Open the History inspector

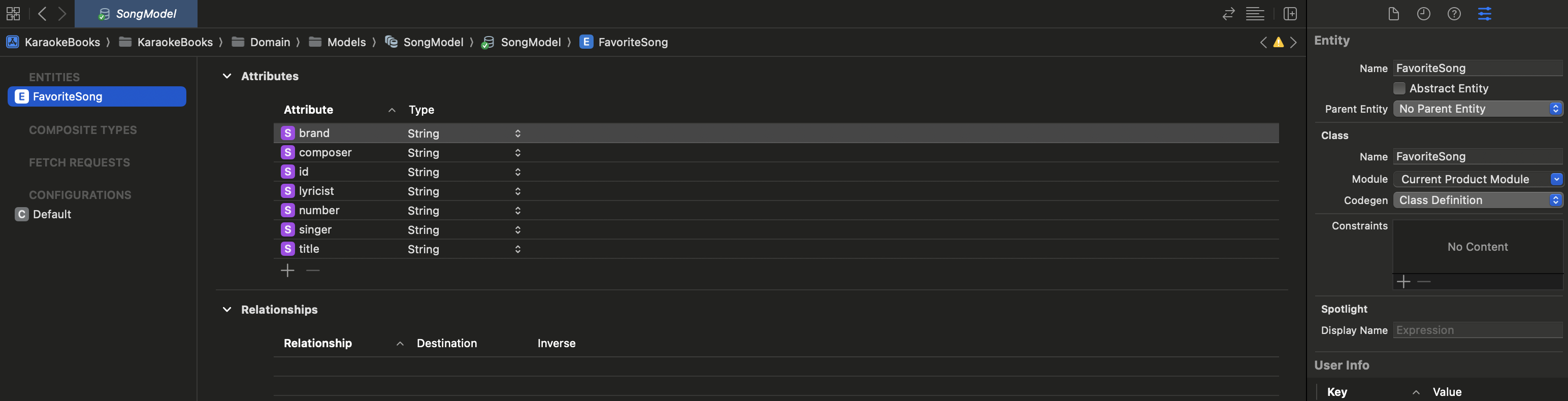pyautogui.click(x=1424, y=13)
